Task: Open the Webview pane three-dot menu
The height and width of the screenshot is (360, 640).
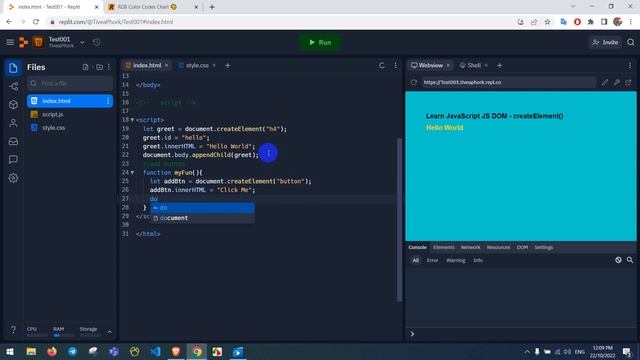Action: pos(630,65)
